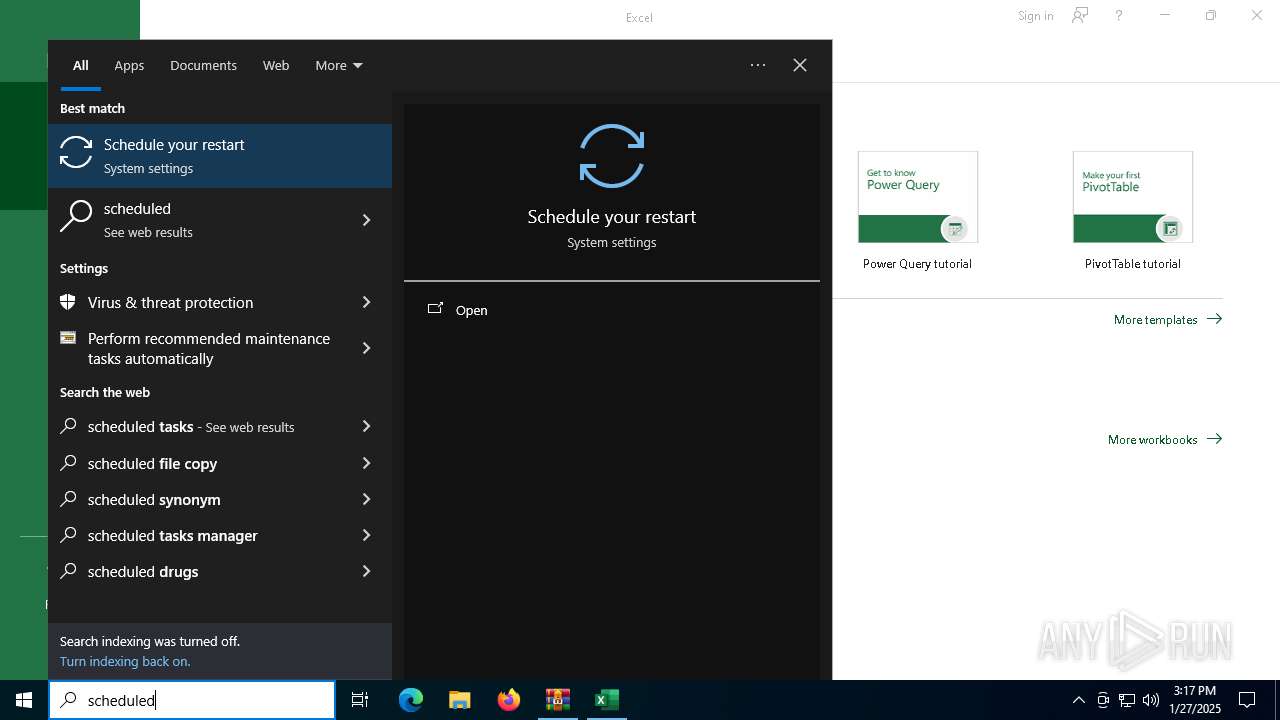This screenshot has width=1280, height=720.
Task: Click the maintenance tasks settings icon
Action: [68, 338]
